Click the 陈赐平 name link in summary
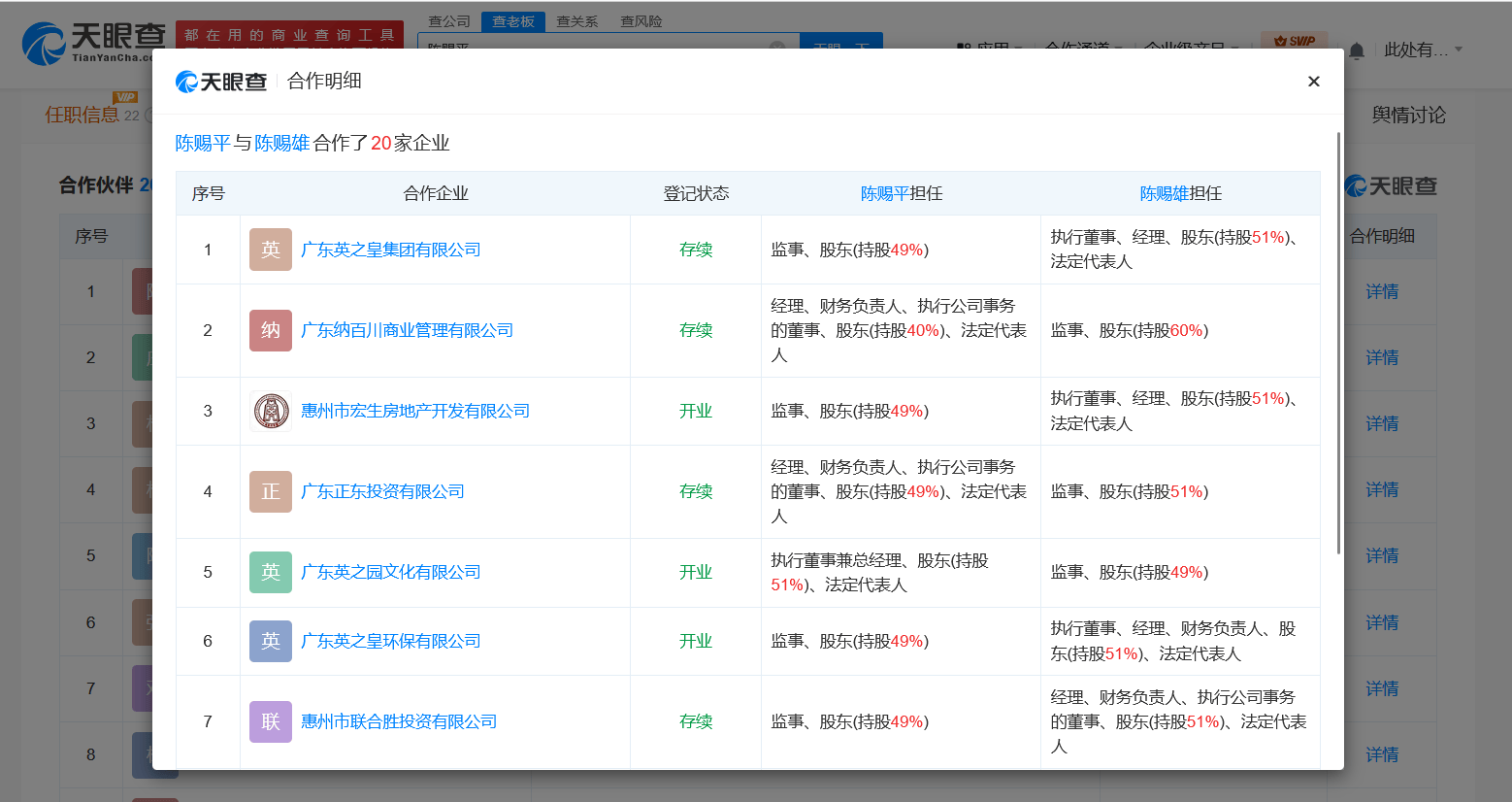The height and width of the screenshot is (802, 1512). (202, 143)
